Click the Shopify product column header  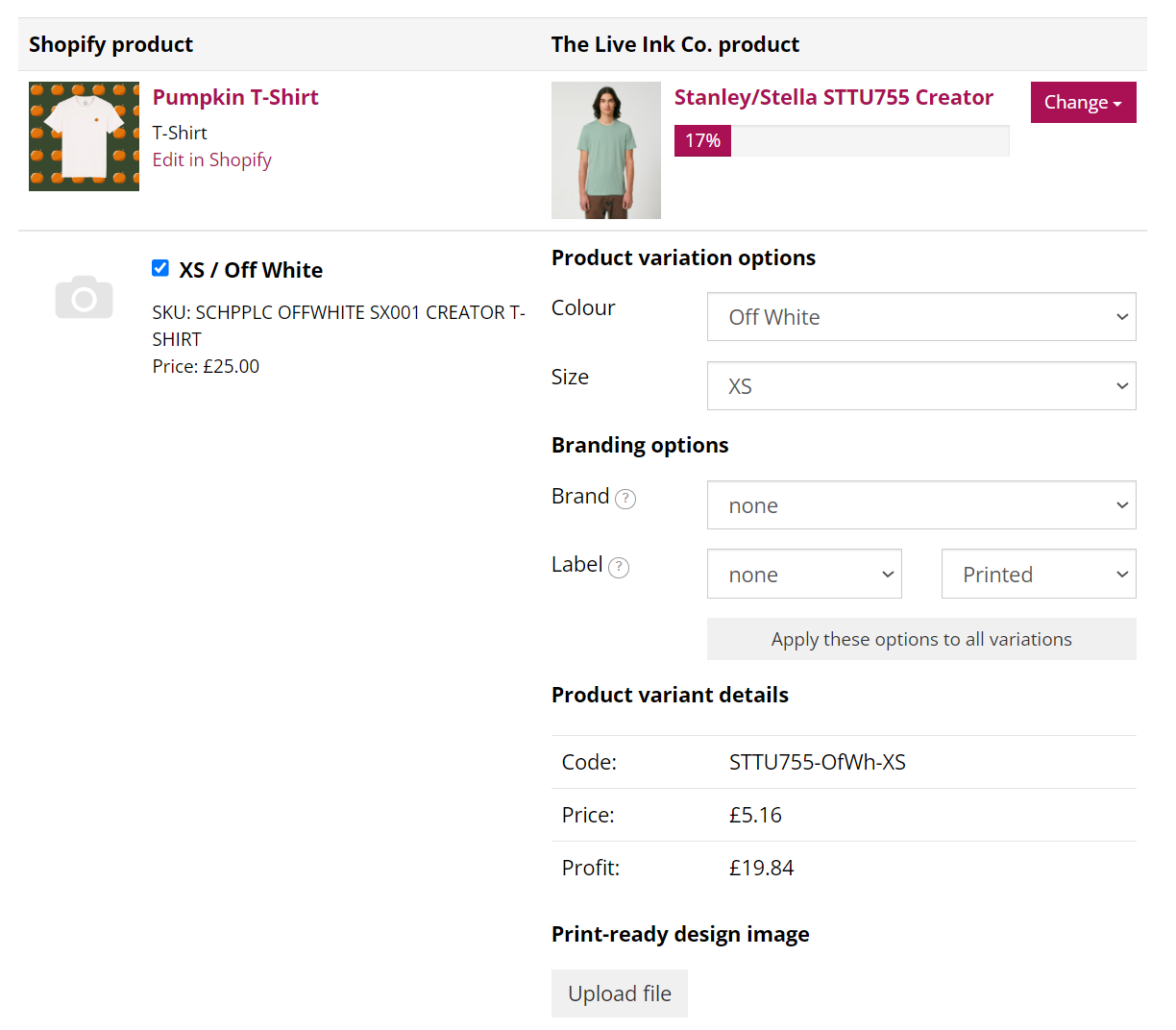(110, 44)
